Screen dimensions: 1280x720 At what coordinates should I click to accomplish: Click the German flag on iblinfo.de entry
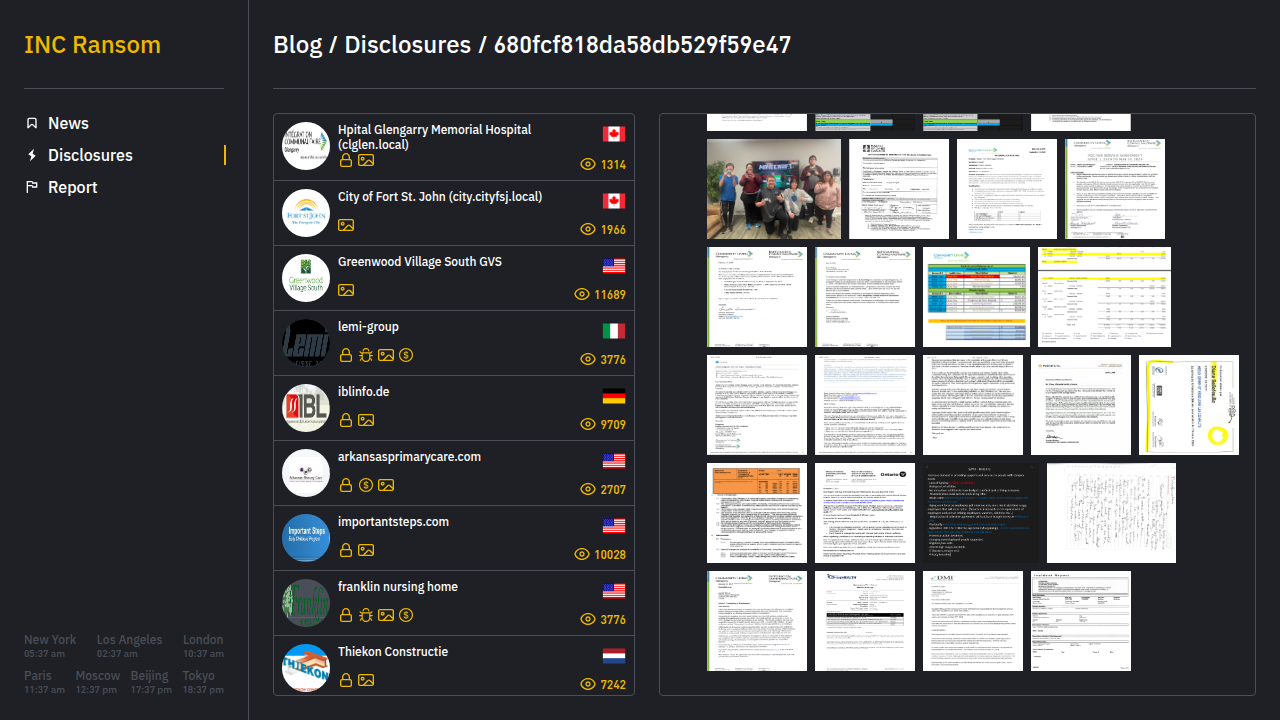click(614, 396)
